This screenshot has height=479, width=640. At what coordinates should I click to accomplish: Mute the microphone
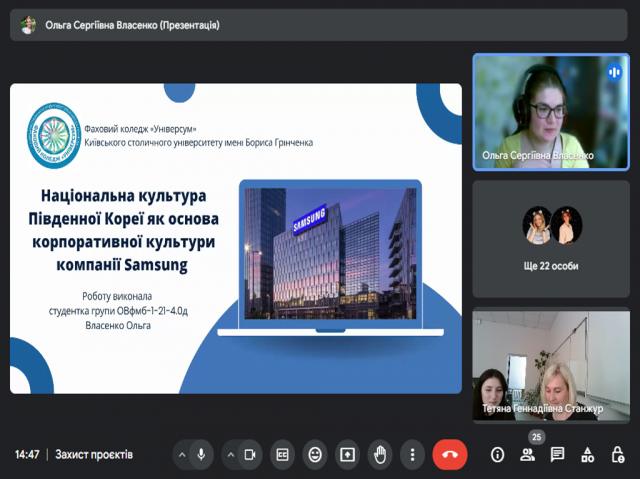pyautogui.click(x=201, y=455)
